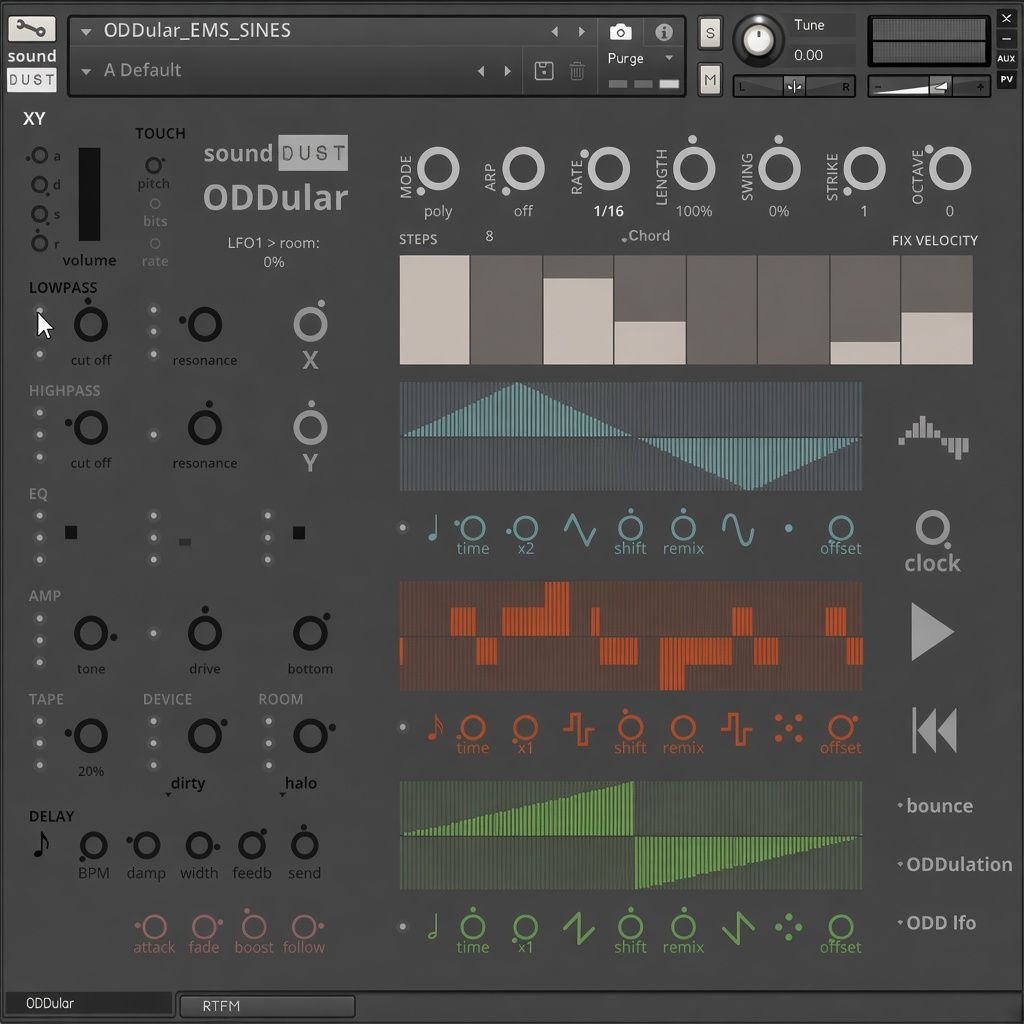1024x1024 pixels.
Task: Go to previous instrument arrow
Action: click(x=554, y=31)
